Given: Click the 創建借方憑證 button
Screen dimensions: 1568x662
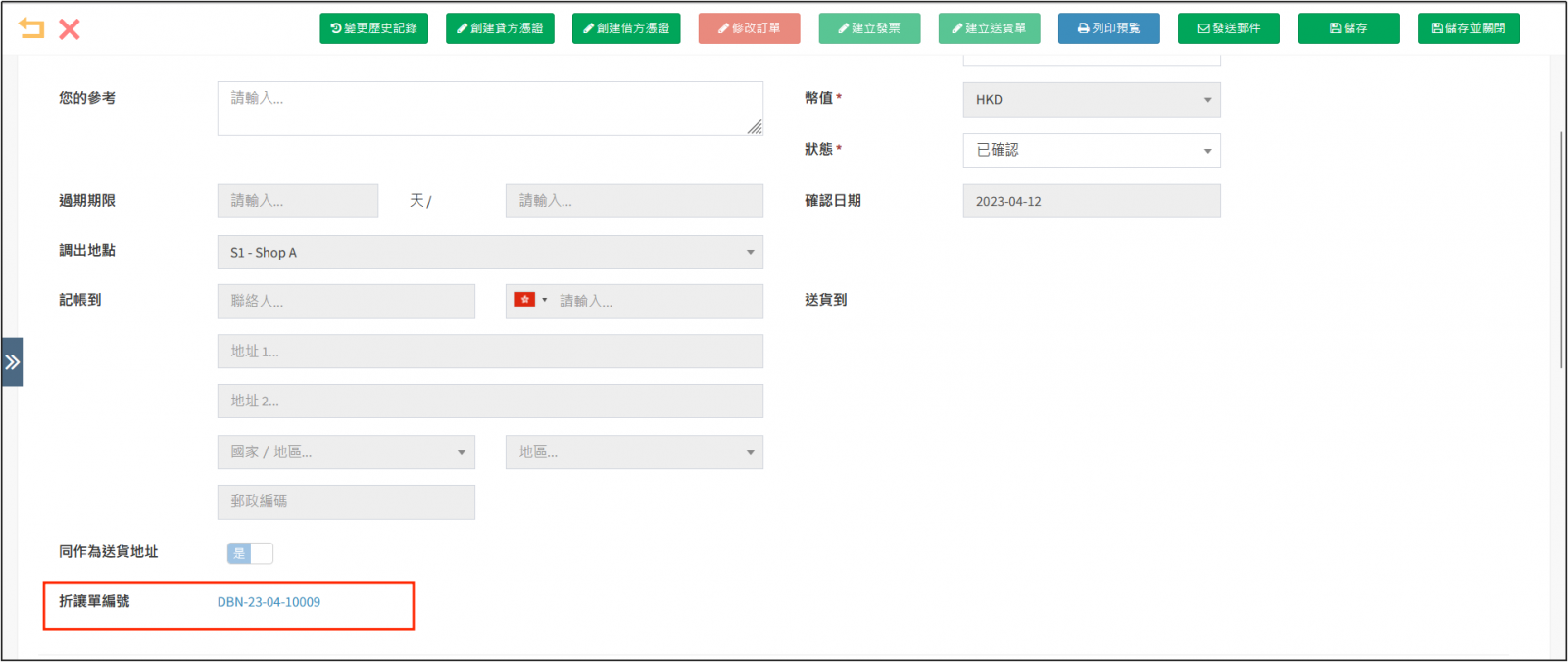Looking at the screenshot, I should [x=626, y=28].
